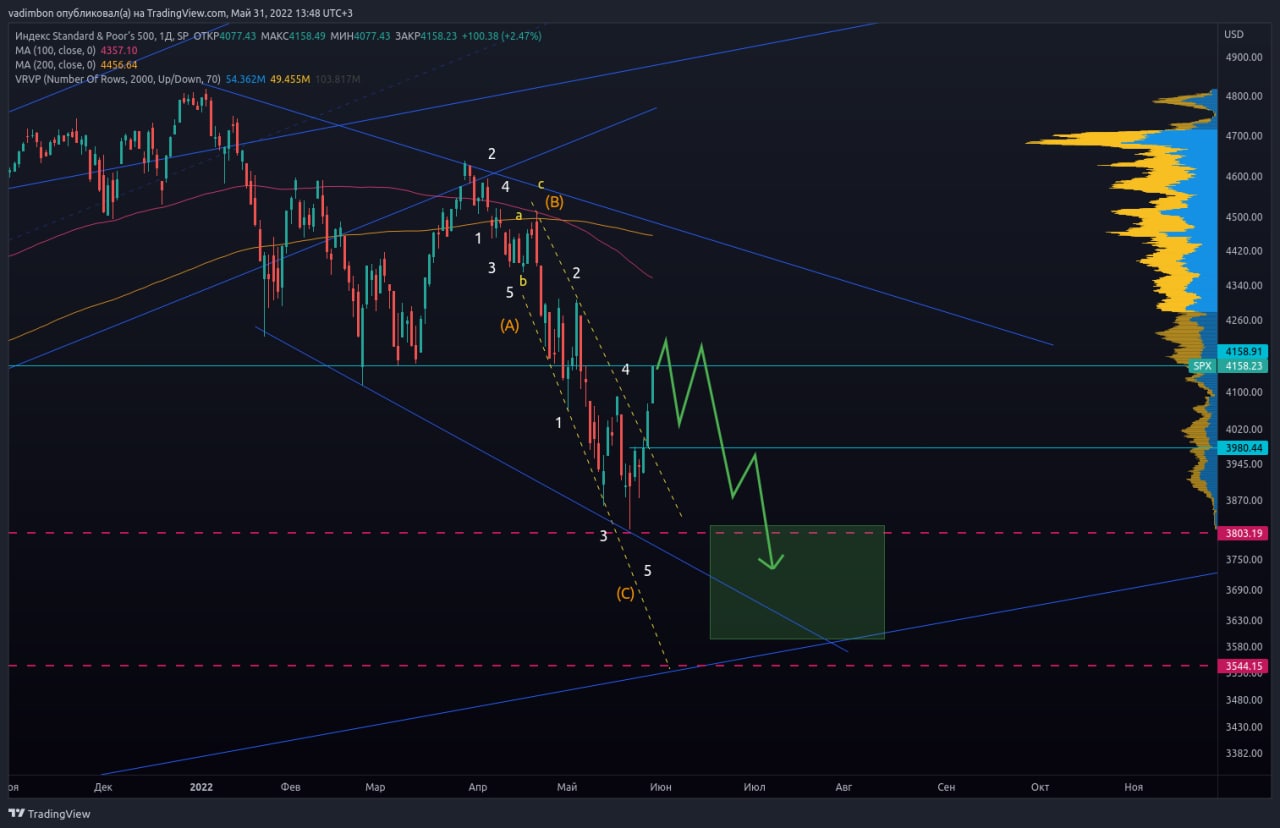Click the 4260.00 price axis label
The height and width of the screenshot is (828, 1280).
(x=1243, y=321)
